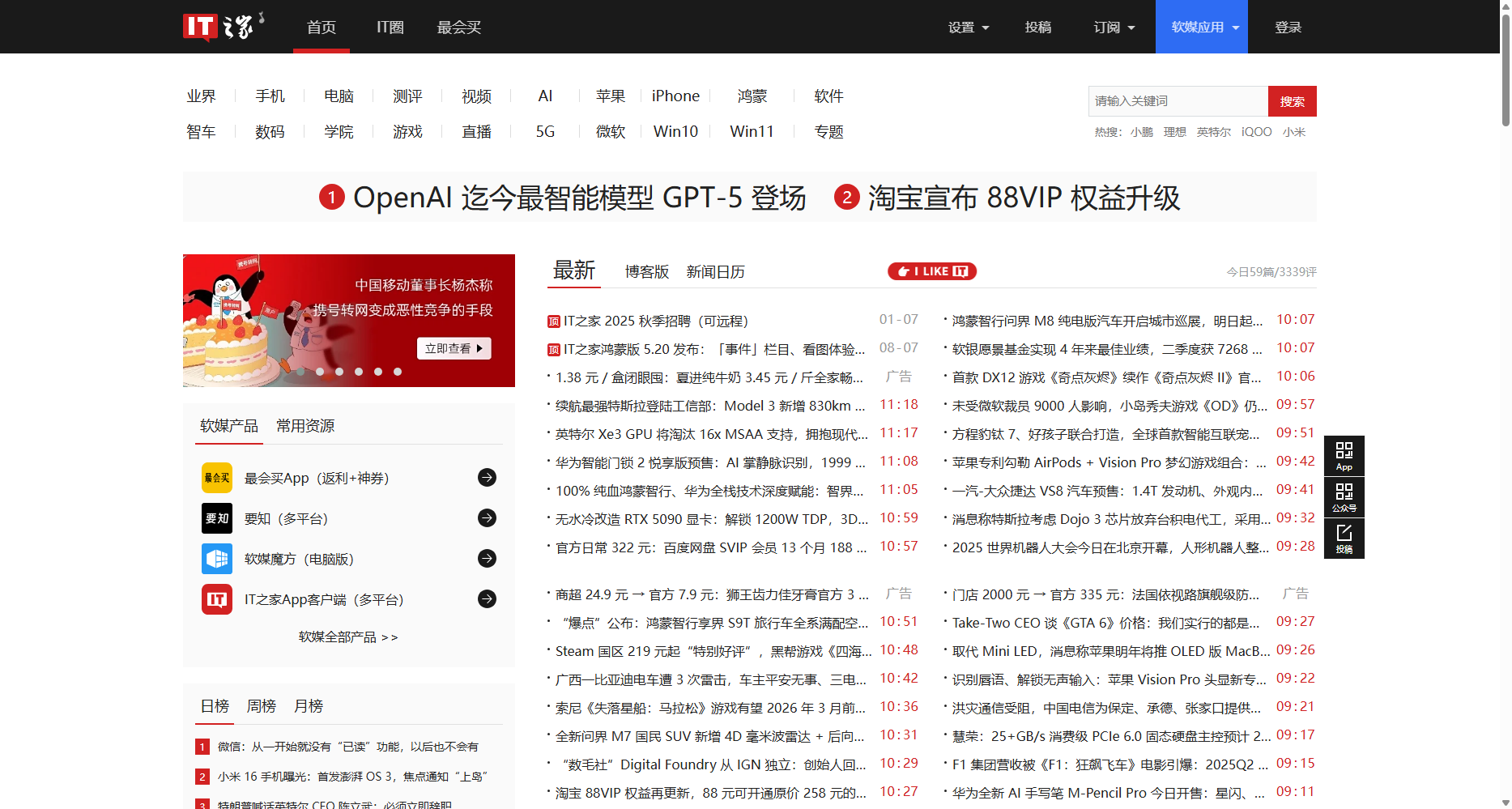The height and width of the screenshot is (809, 1512).
Task: Open the 订阅 dropdown in header
Action: 1114,27
